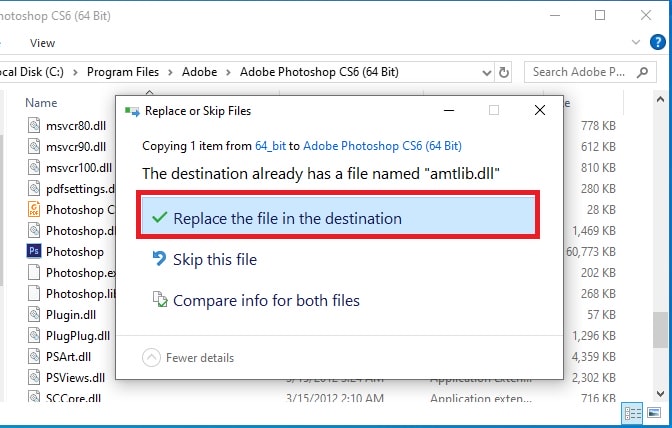672x428 pixels.
Task: Open Explorer help question mark
Action: pyautogui.click(x=657, y=42)
